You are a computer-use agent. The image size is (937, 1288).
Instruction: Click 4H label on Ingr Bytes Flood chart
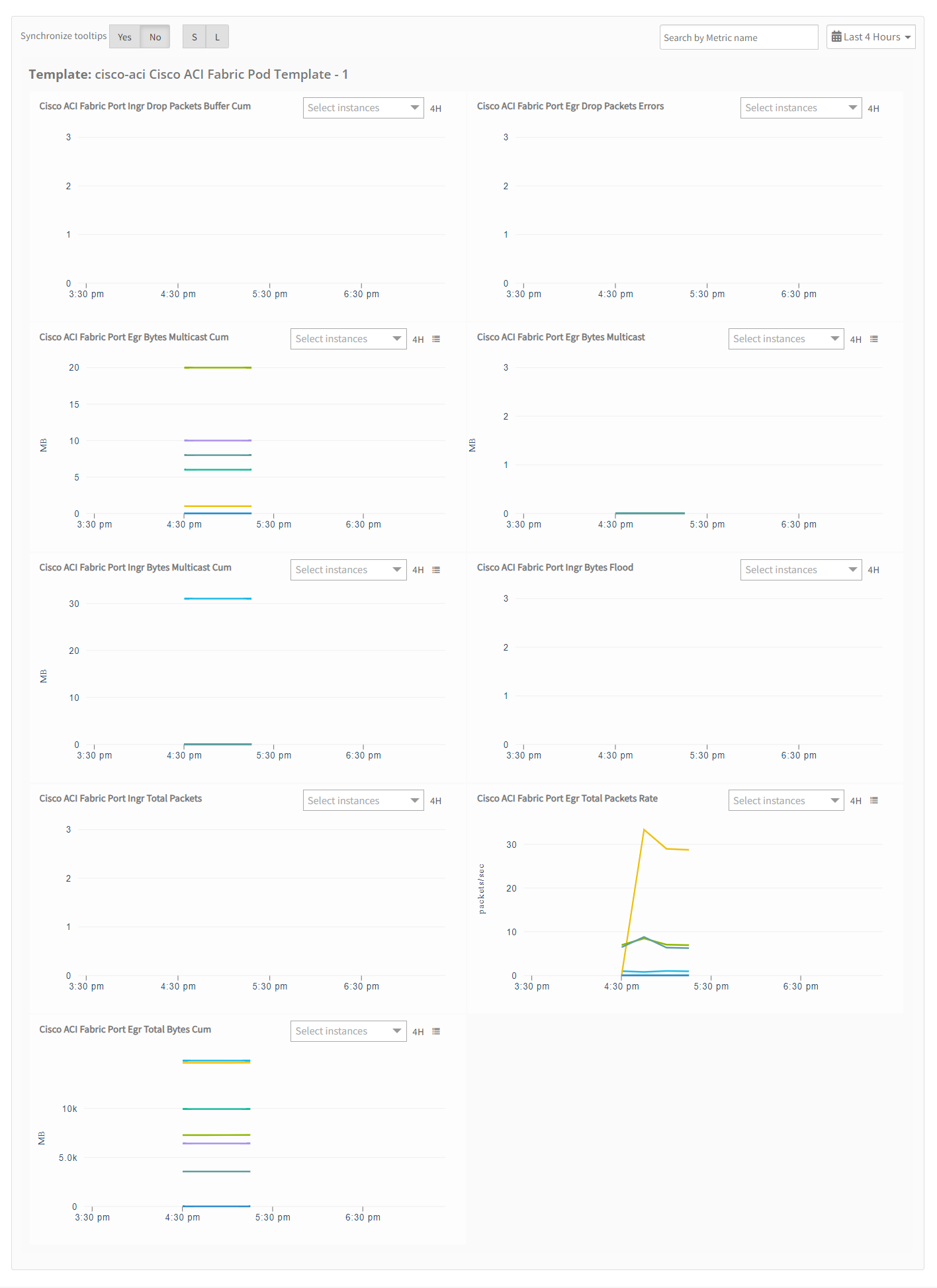873,570
